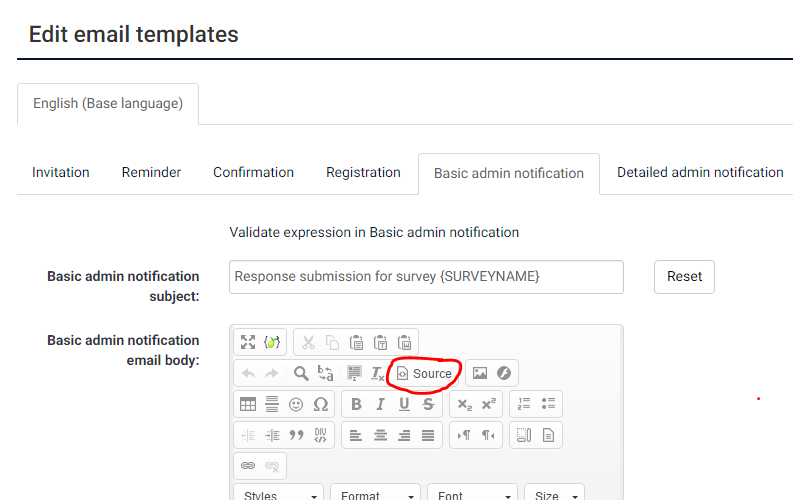Center align the text
This screenshot has width=793, height=500.
[x=380, y=435]
